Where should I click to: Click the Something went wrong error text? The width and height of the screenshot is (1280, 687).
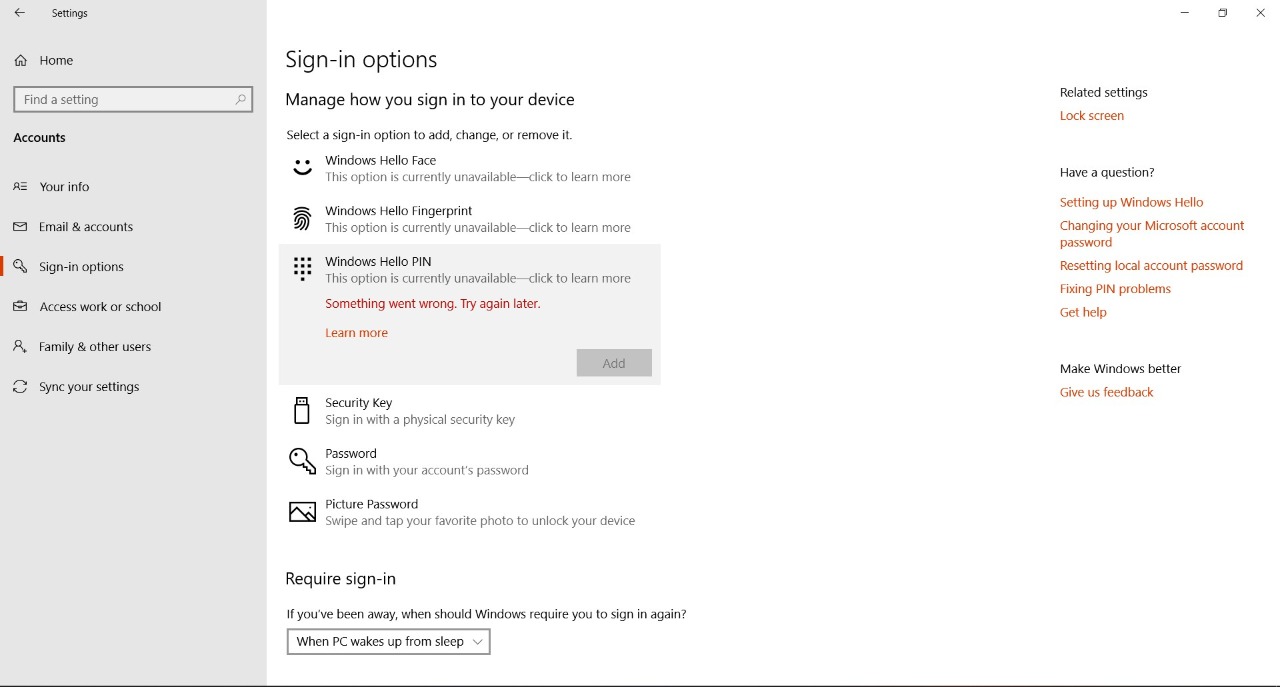point(433,304)
